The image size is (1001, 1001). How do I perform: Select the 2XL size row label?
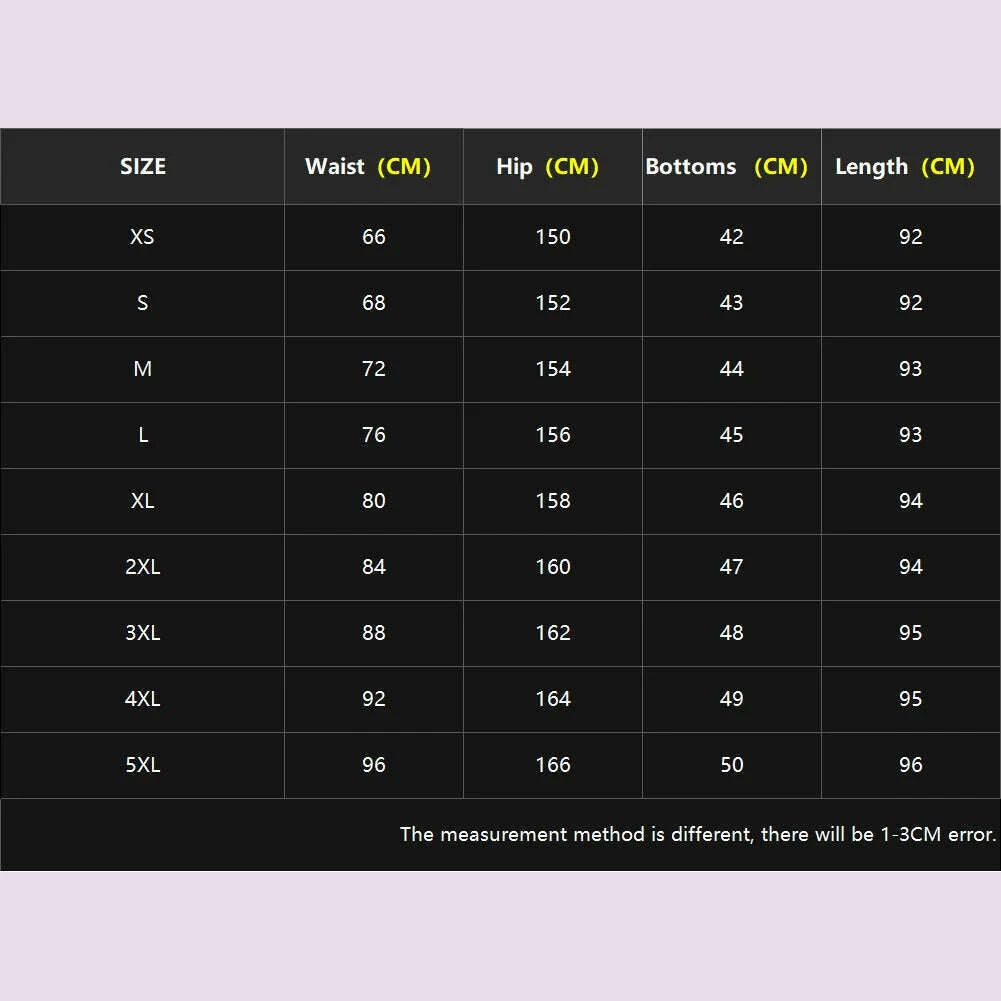[x=143, y=567]
